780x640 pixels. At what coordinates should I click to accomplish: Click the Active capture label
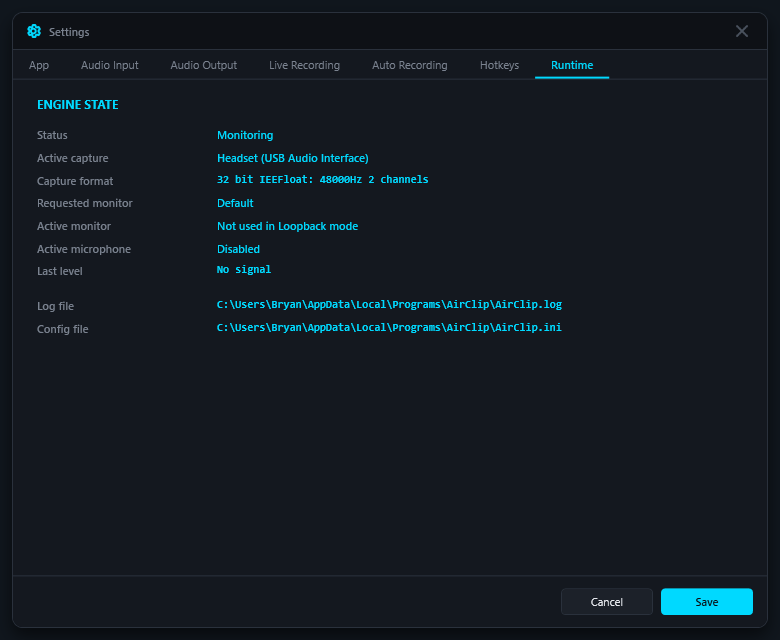tap(73, 158)
